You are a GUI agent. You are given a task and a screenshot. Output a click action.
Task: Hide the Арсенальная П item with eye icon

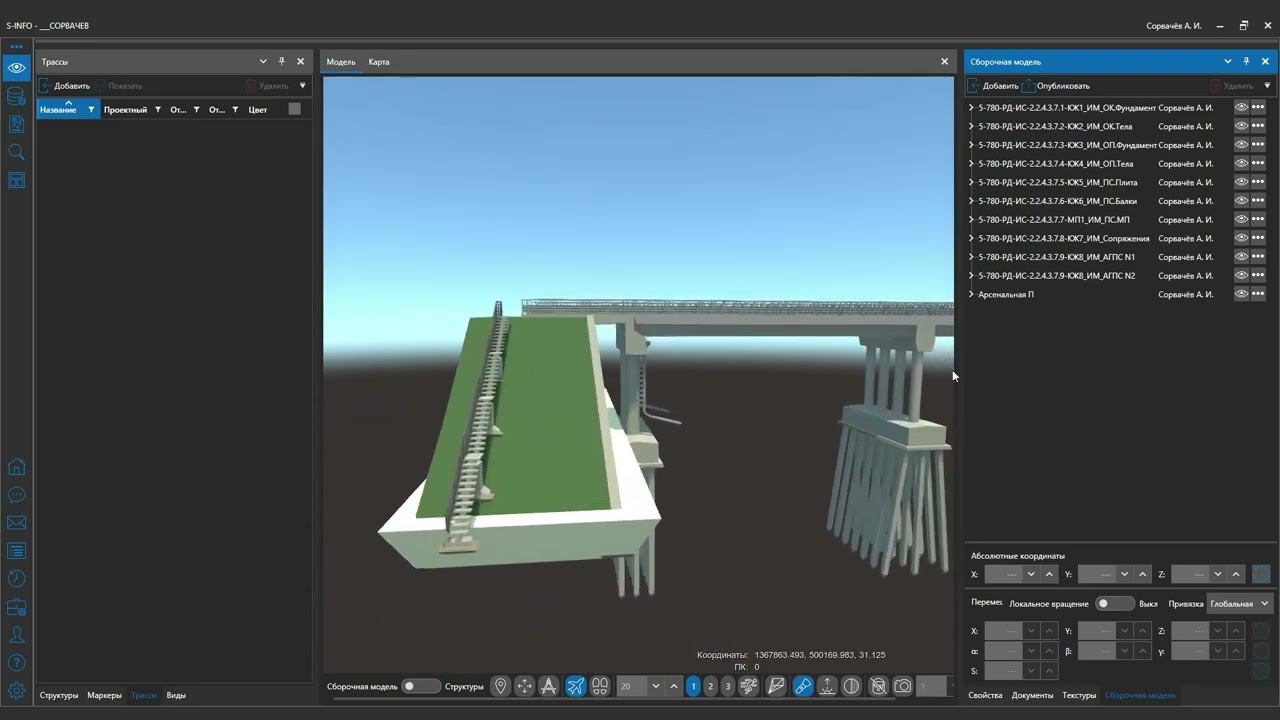1241,294
